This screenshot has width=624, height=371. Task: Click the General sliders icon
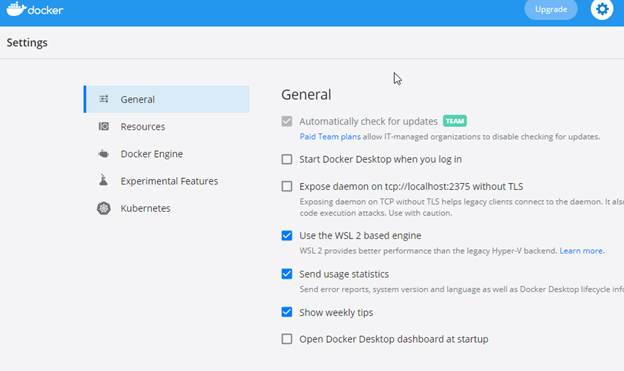click(104, 99)
